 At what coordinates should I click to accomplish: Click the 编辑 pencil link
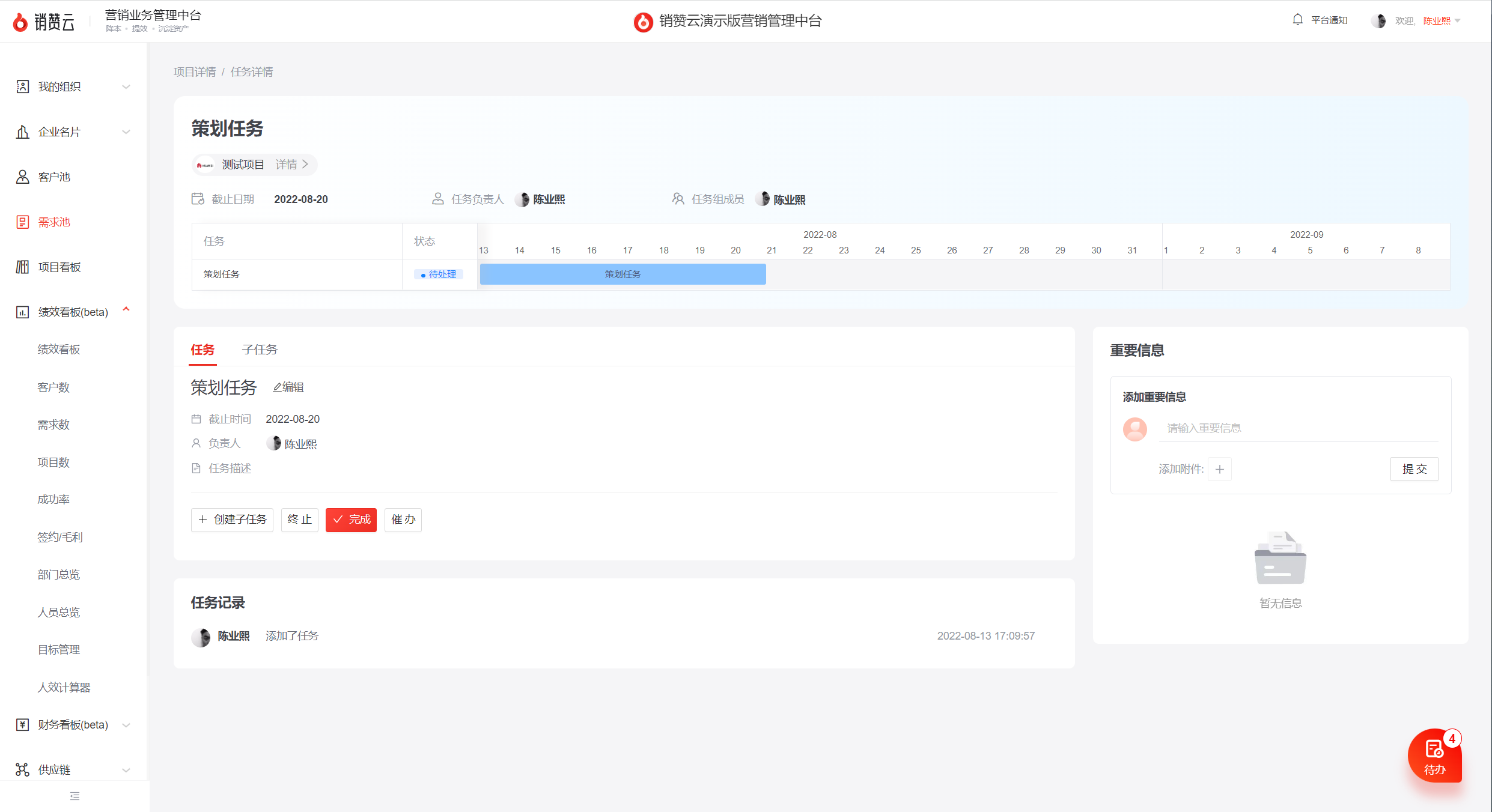coord(288,388)
